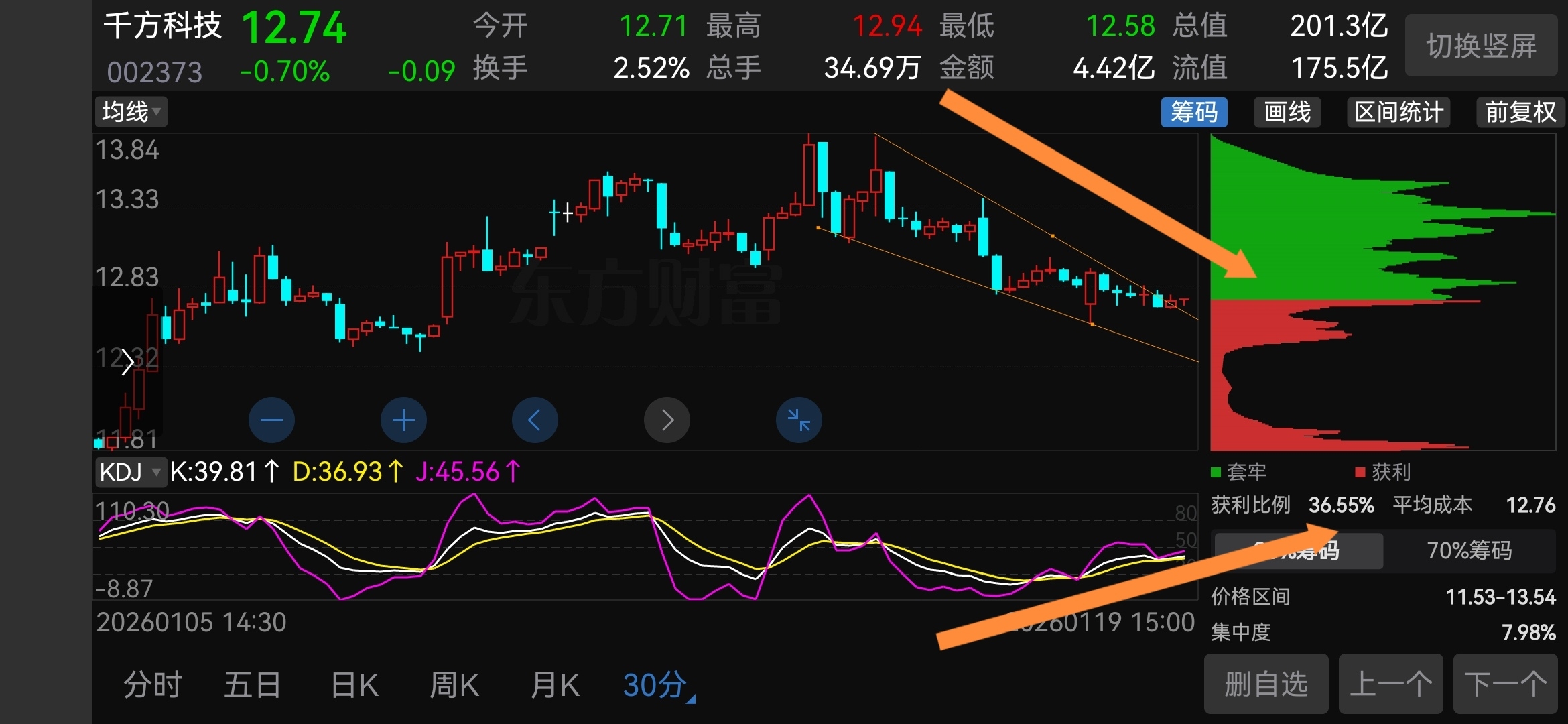1568x724 pixels.
Task: Toggle 前复权 price adjustment
Action: 1520,111
